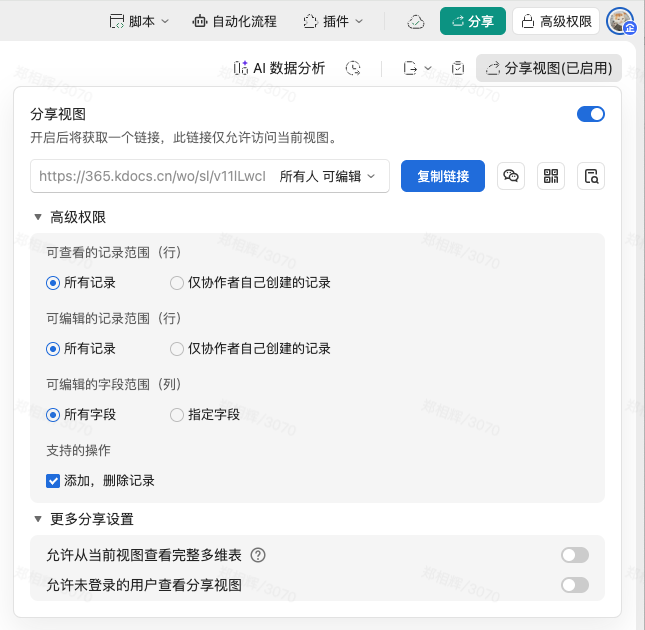
Task: Click the 复制链接 button
Action: coord(443,176)
